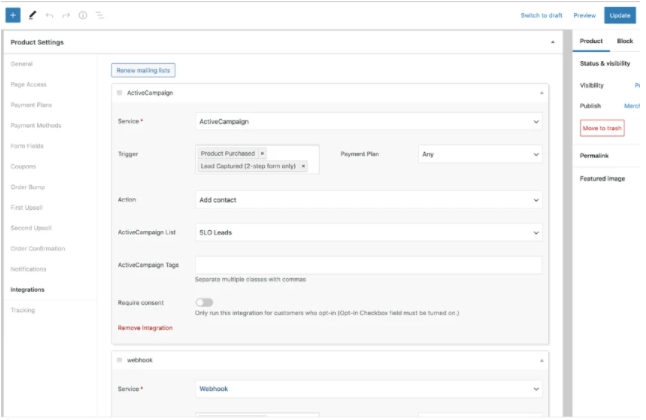Toggle the Require consent switch
The height and width of the screenshot is (420, 646).
tap(205, 302)
